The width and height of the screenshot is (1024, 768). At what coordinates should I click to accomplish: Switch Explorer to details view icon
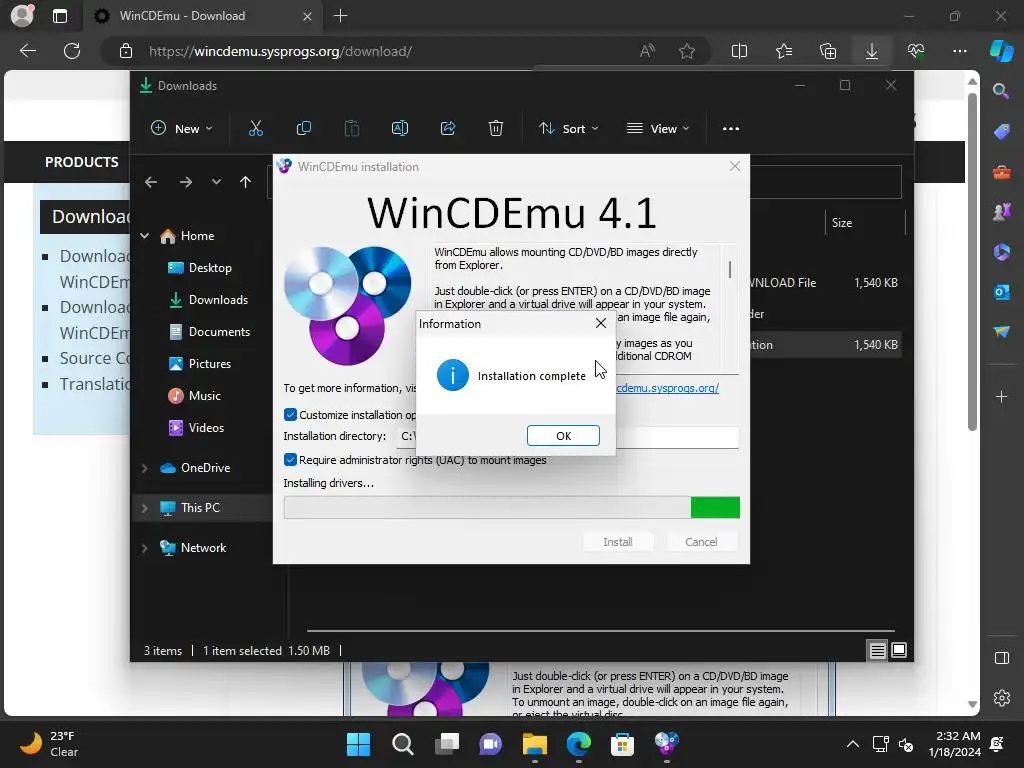[877, 650]
